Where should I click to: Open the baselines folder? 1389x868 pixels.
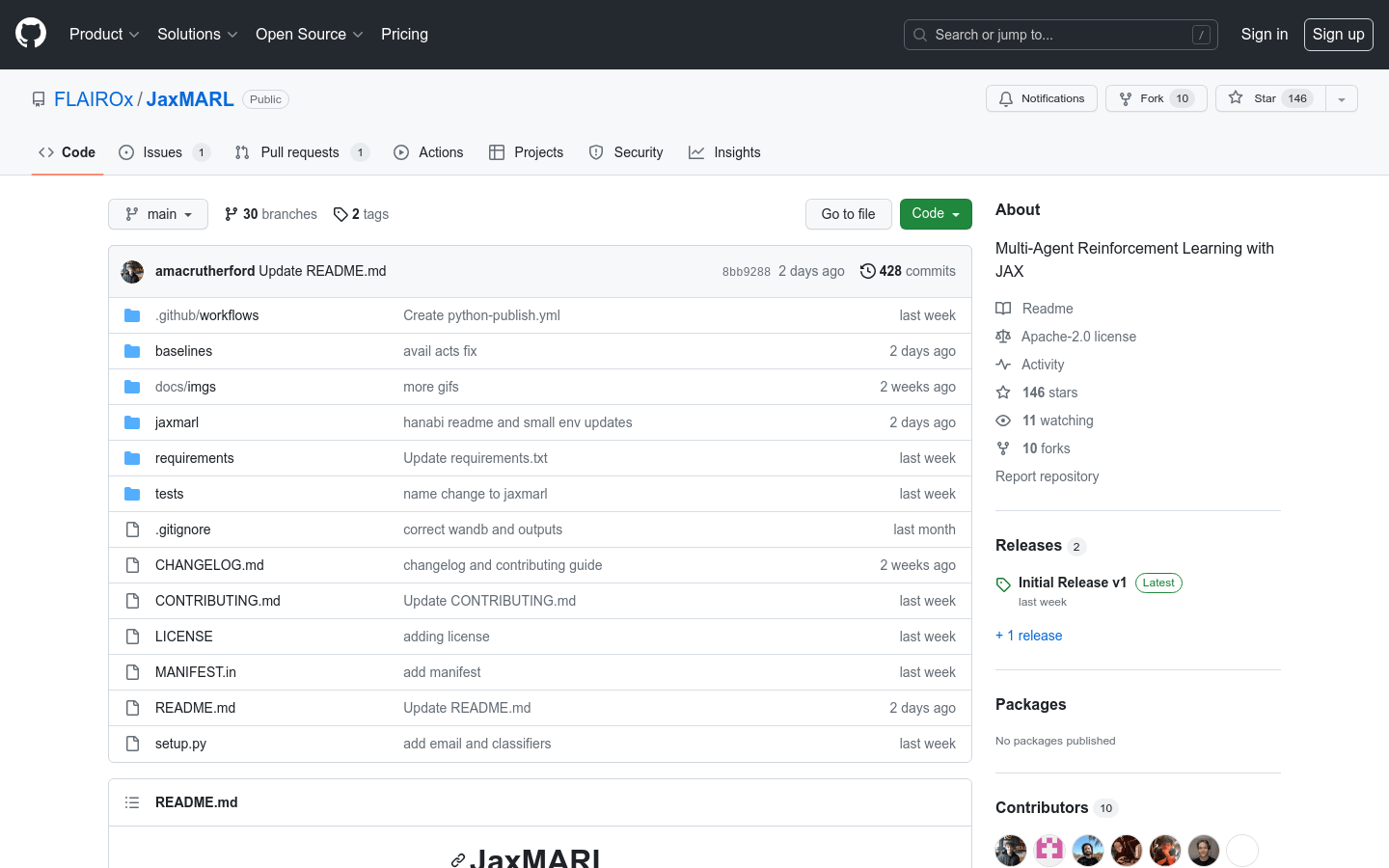[x=183, y=351]
